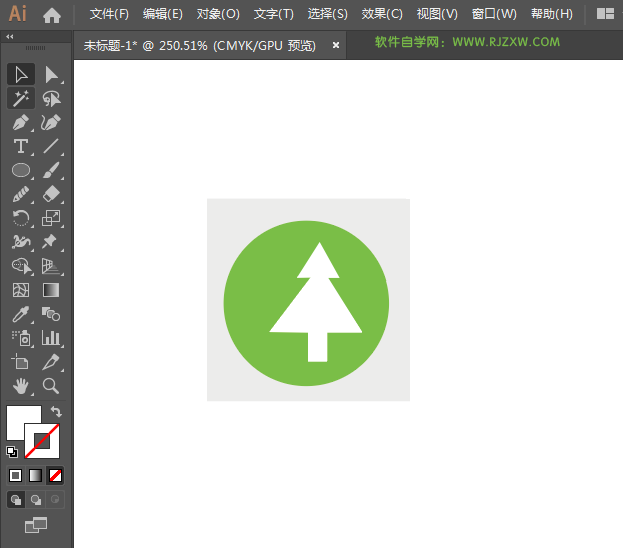Open the 编辑(E) menu
Screen dimensions: 623x548
tap(163, 14)
